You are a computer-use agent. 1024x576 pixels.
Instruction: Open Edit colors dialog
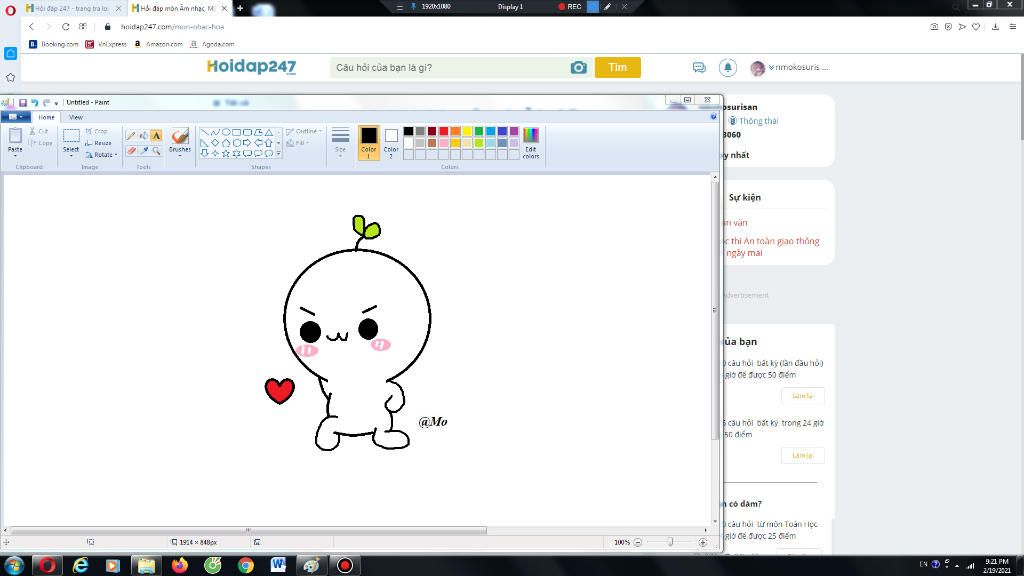coord(531,143)
